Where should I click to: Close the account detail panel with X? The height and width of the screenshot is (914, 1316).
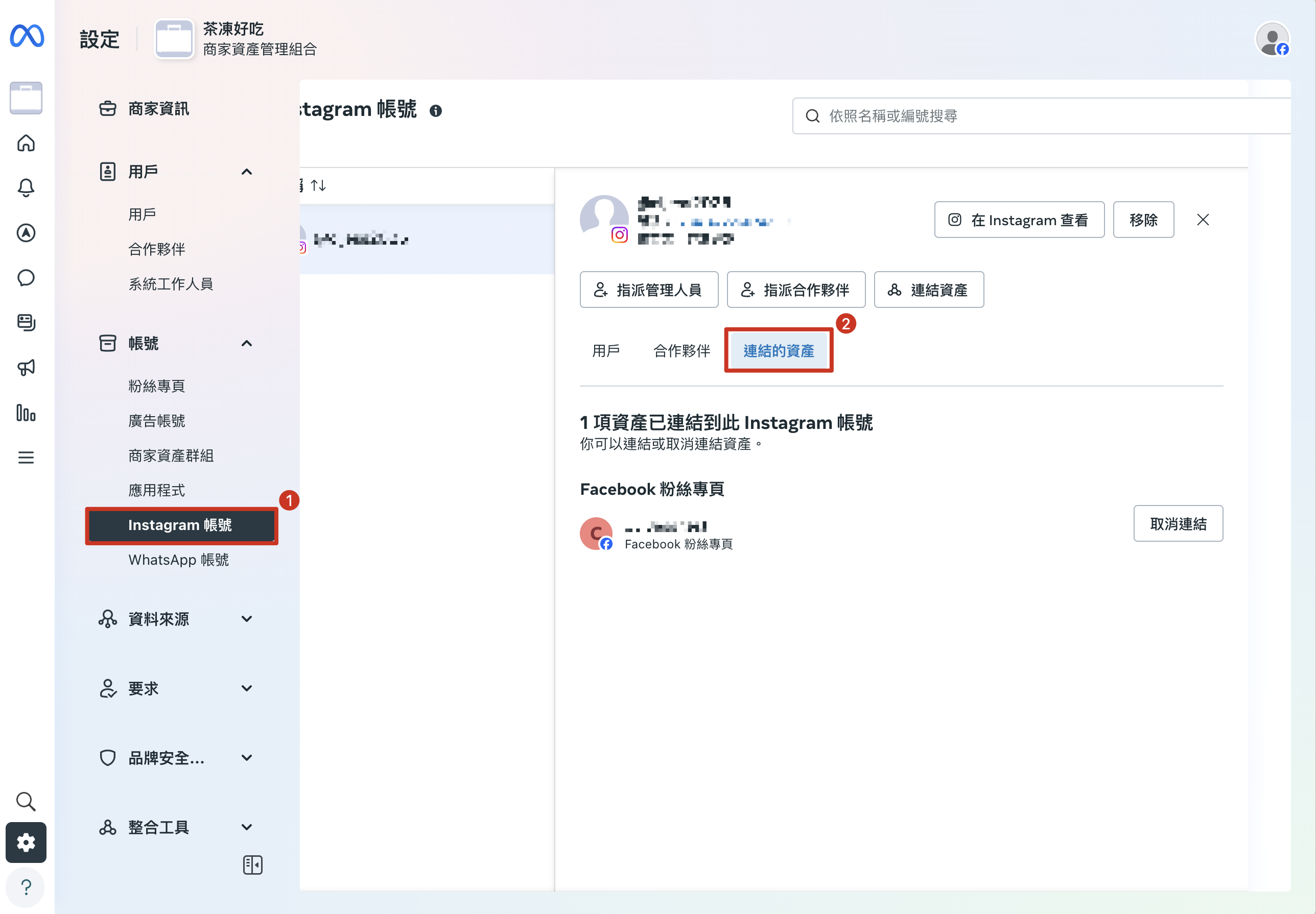coord(1203,220)
